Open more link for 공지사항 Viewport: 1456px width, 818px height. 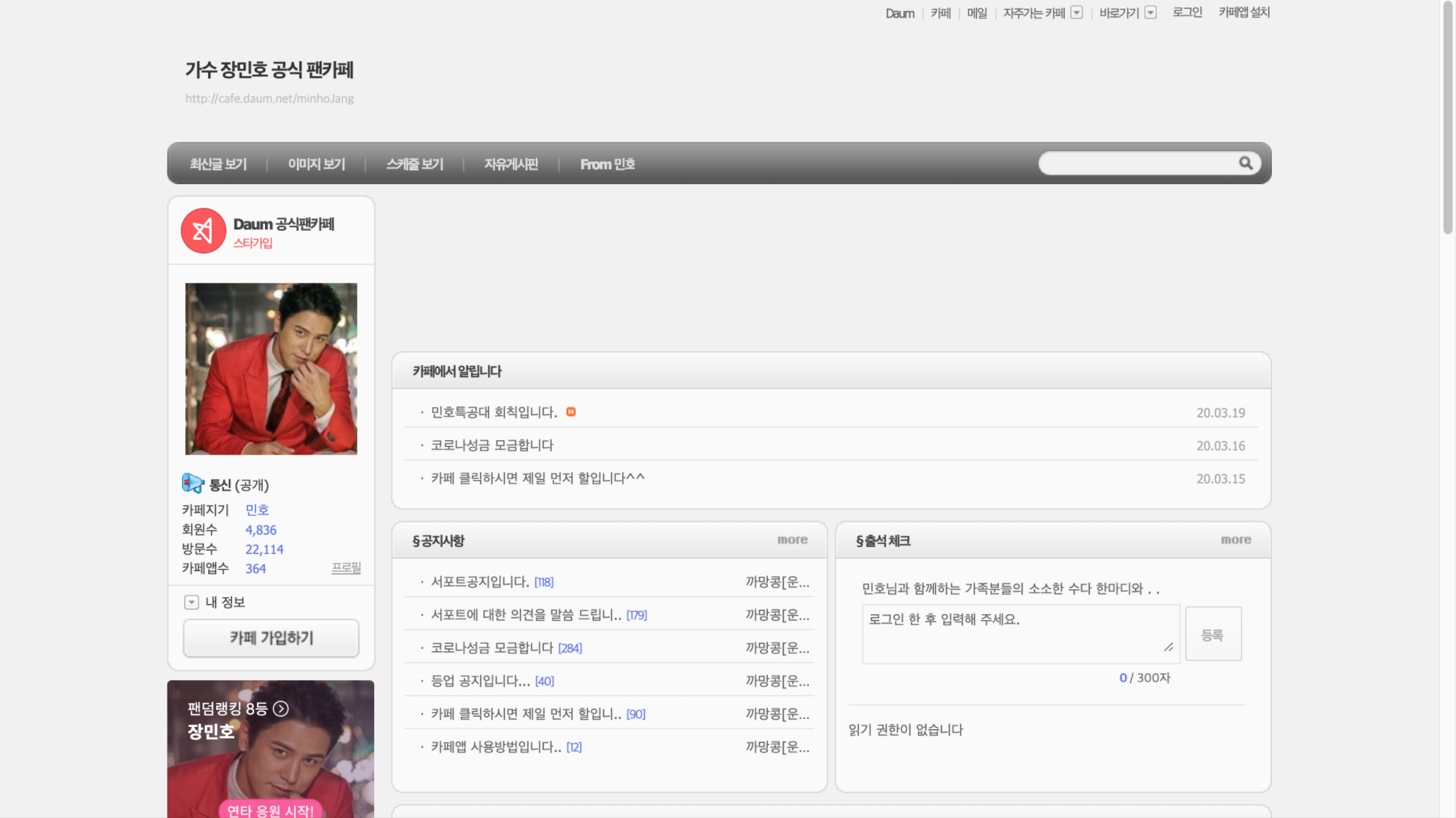tap(792, 540)
